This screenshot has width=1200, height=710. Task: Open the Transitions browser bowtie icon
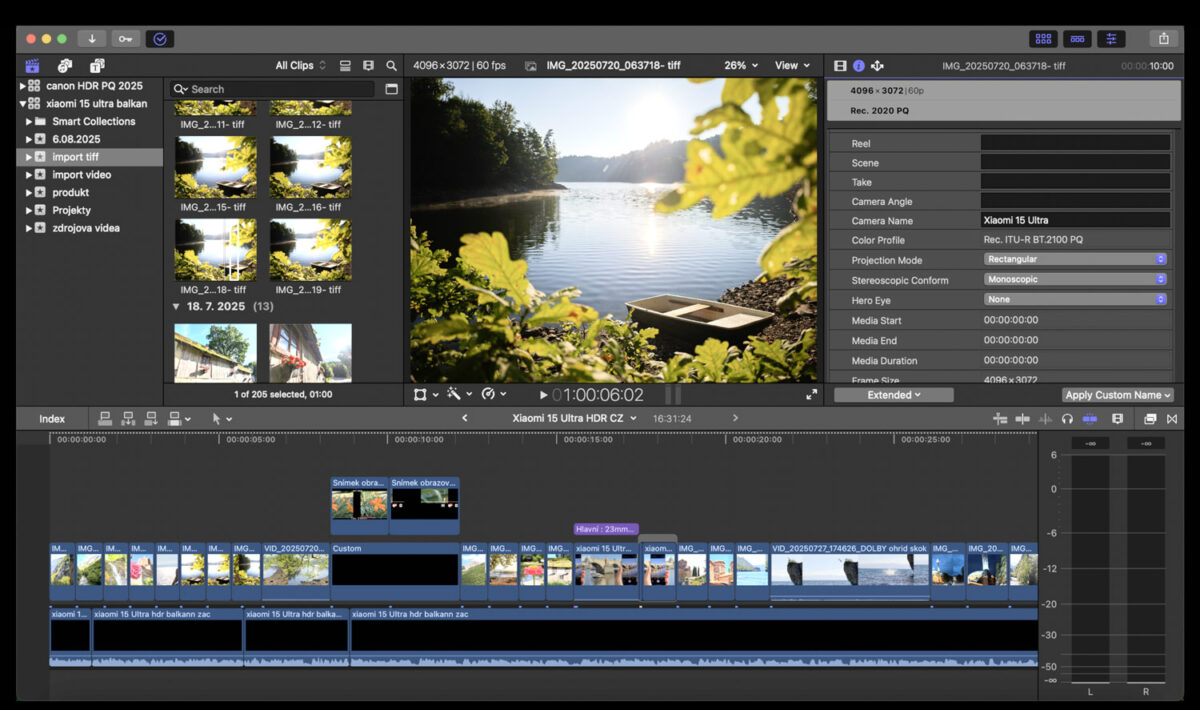click(x=1172, y=418)
